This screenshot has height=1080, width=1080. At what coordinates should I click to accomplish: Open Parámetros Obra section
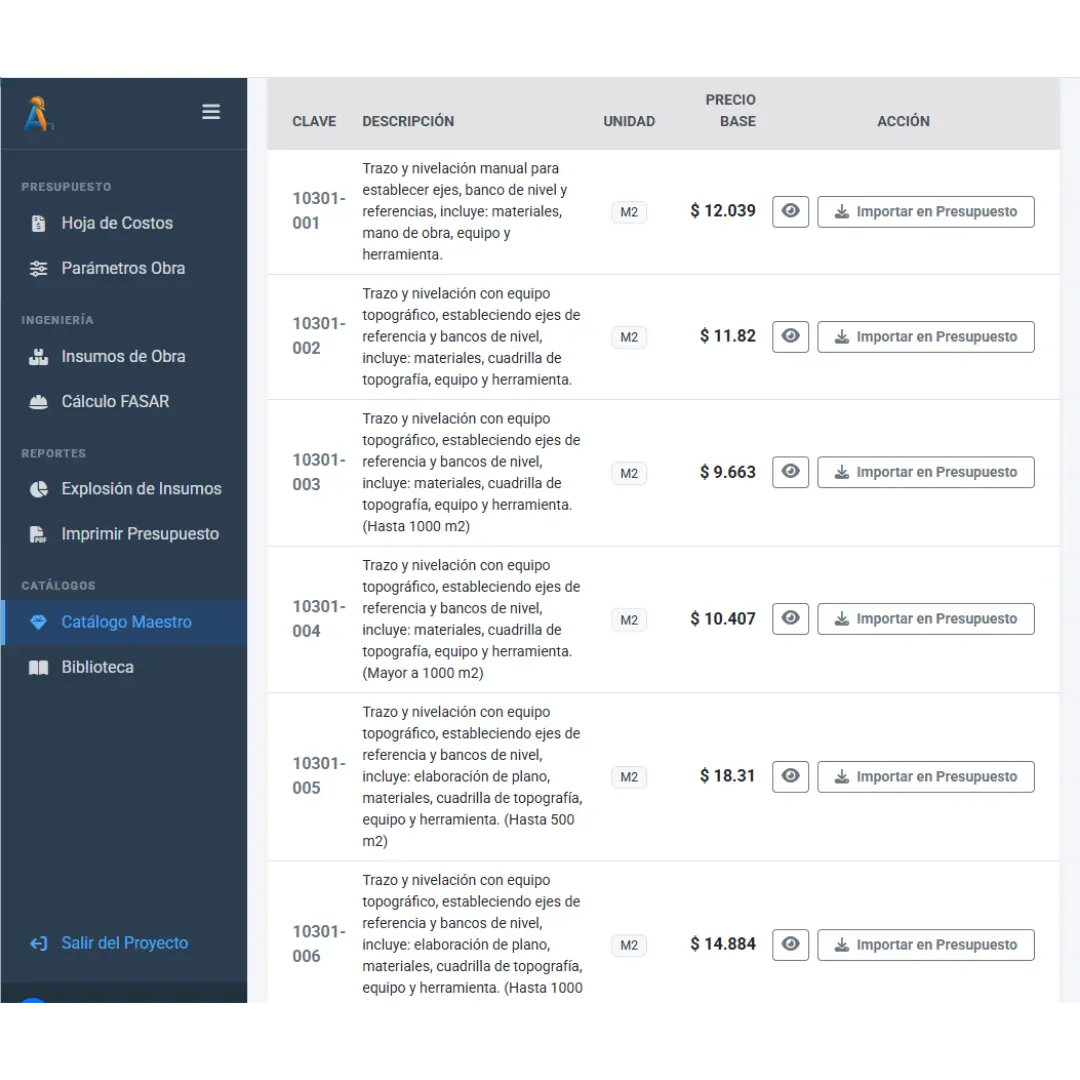(124, 268)
